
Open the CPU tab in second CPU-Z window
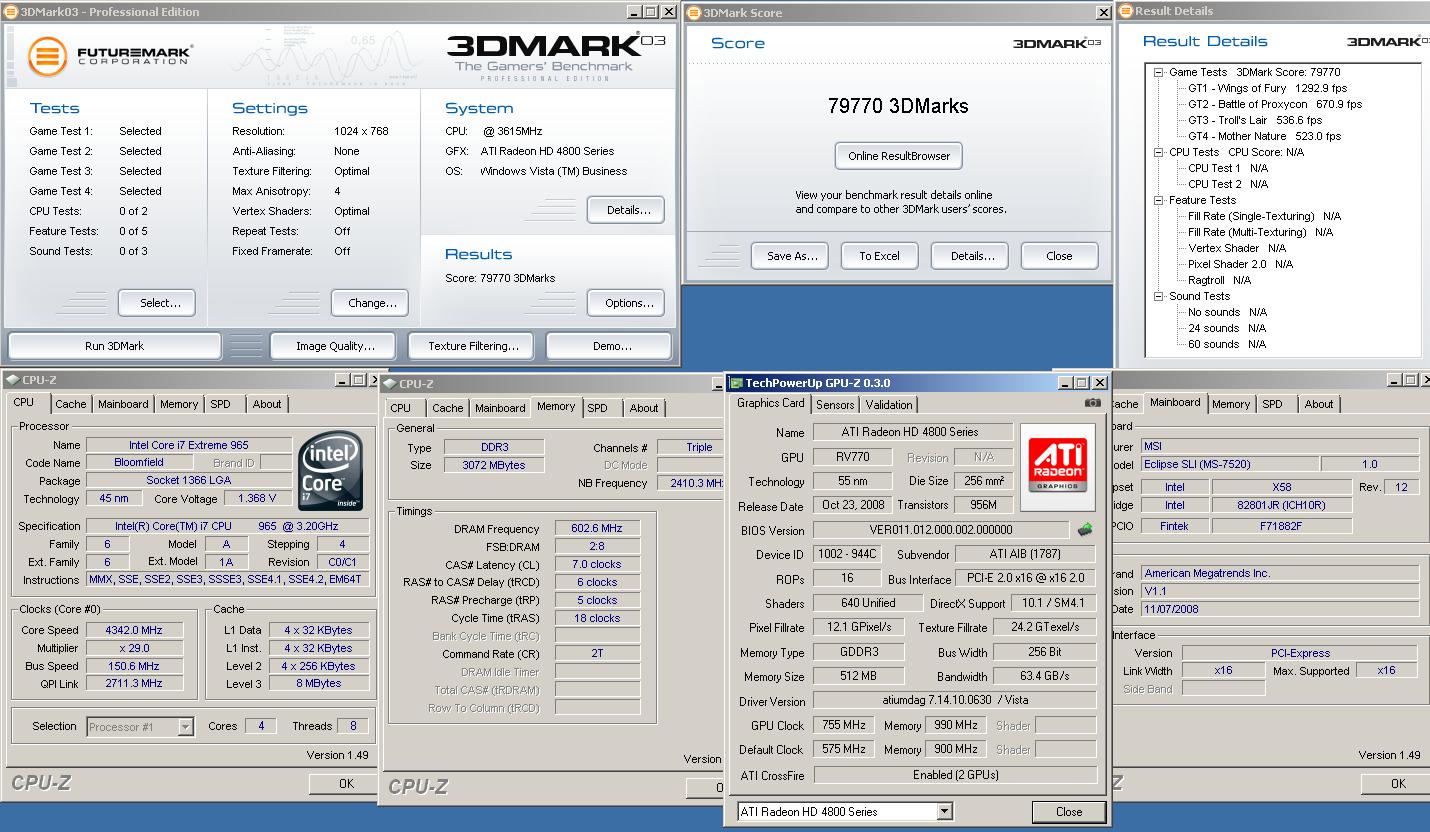(x=401, y=408)
